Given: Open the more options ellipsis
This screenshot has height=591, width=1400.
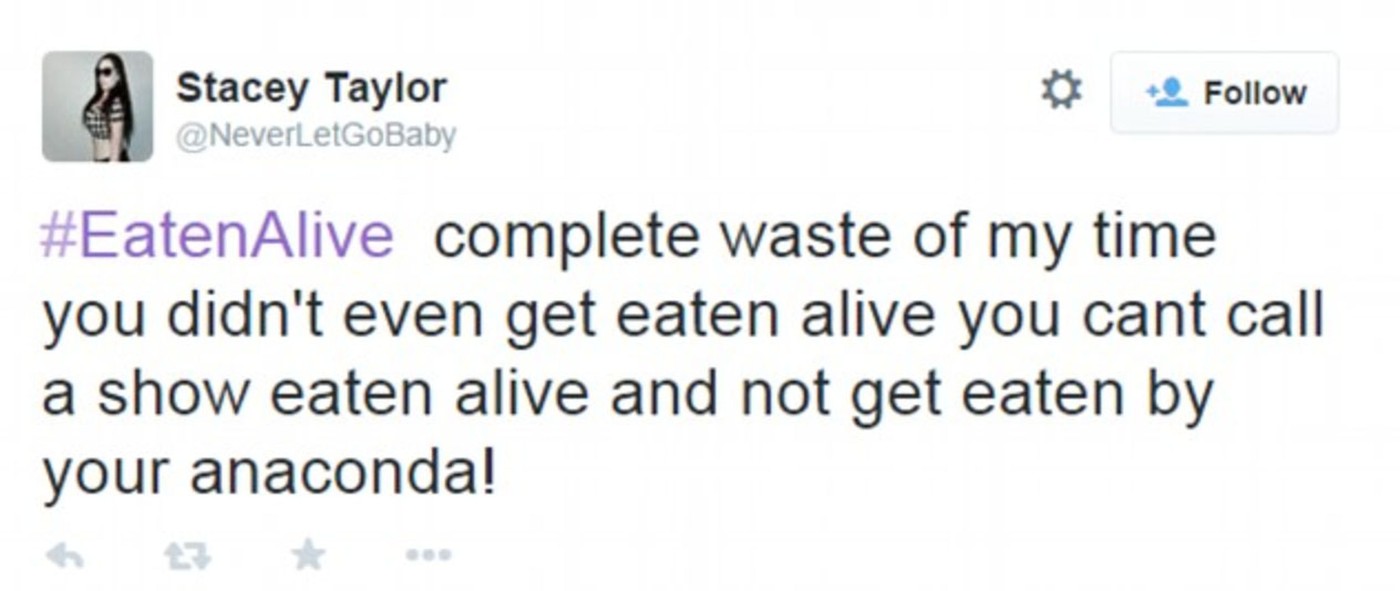Looking at the screenshot, I should [430, 554].
